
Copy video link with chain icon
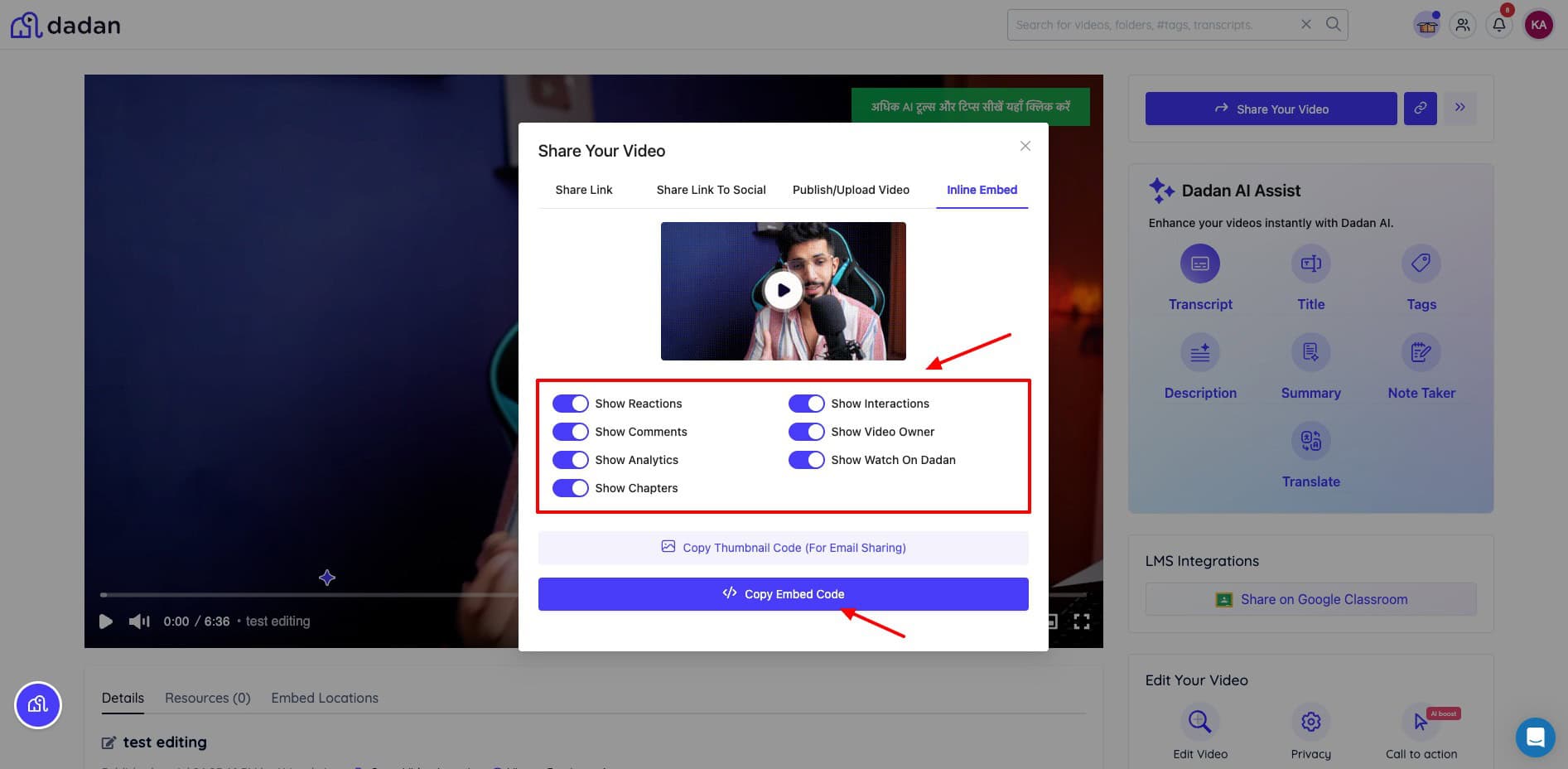(x=1420, y=109)
